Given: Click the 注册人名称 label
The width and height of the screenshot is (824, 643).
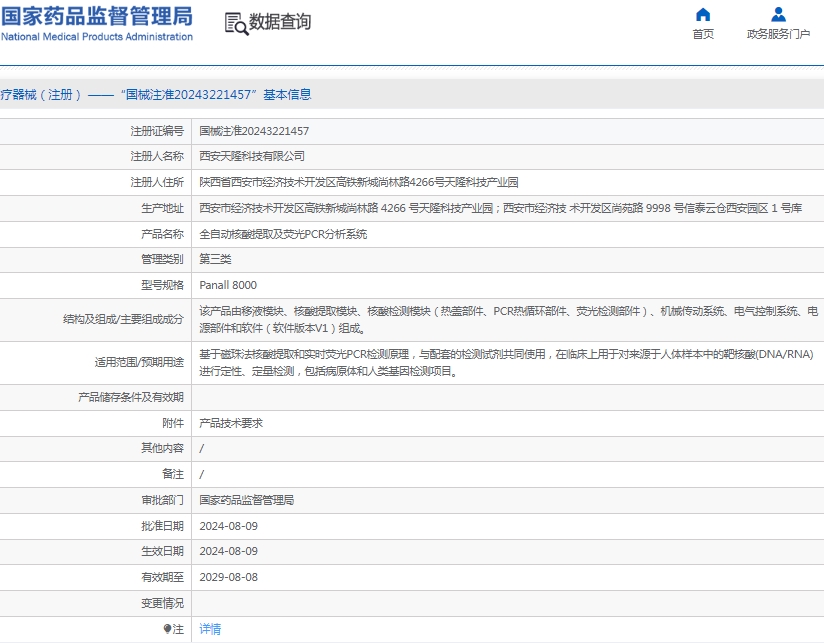Looking at the screenshot, I should coord(157,157).
